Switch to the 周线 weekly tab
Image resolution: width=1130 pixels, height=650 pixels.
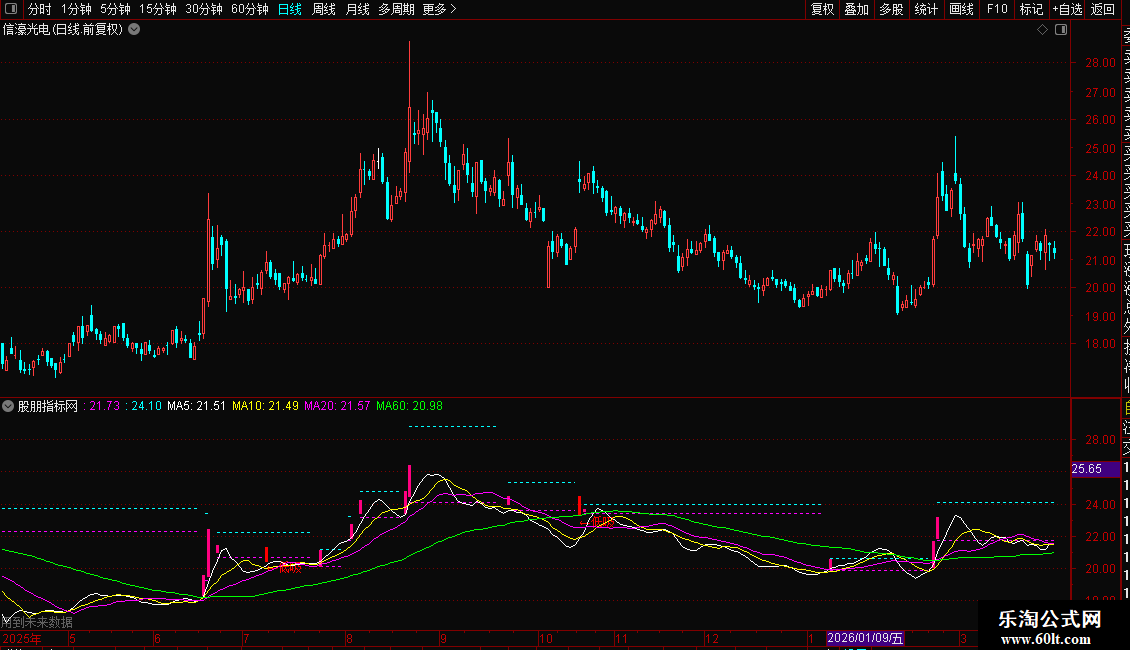point(324,9)
